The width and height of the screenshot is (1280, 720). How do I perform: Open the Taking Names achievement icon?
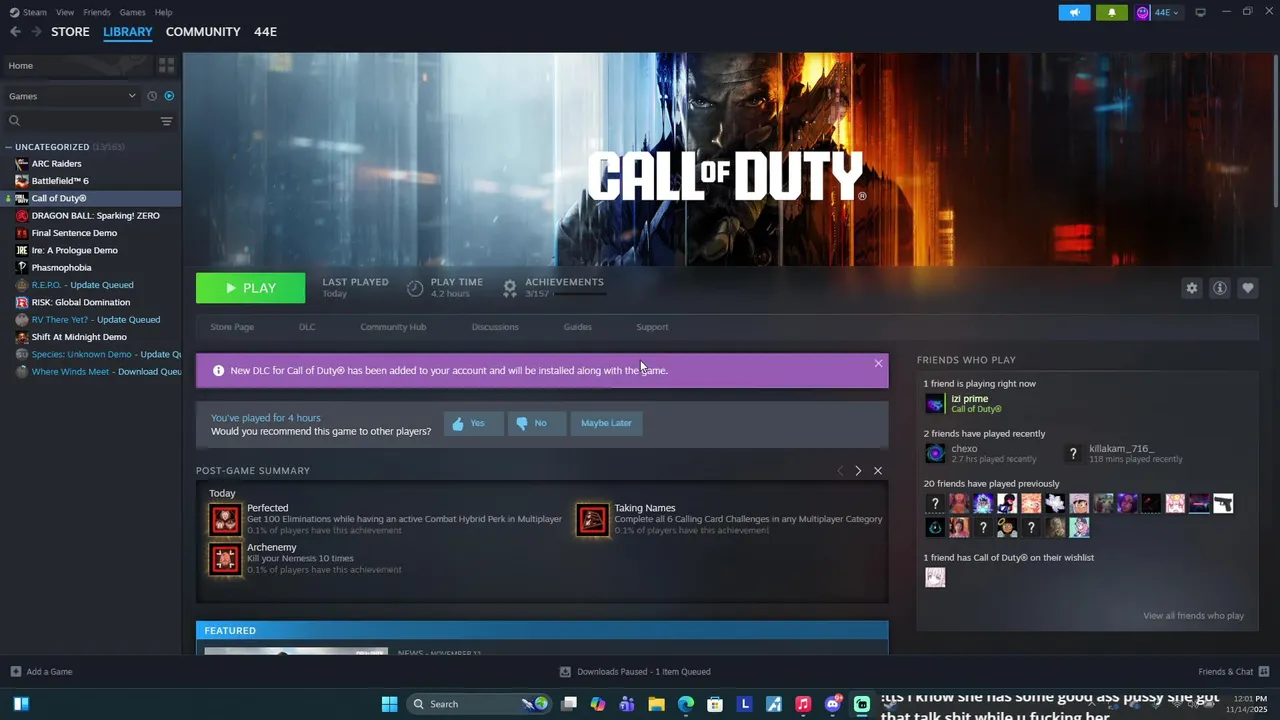(592, 520)
